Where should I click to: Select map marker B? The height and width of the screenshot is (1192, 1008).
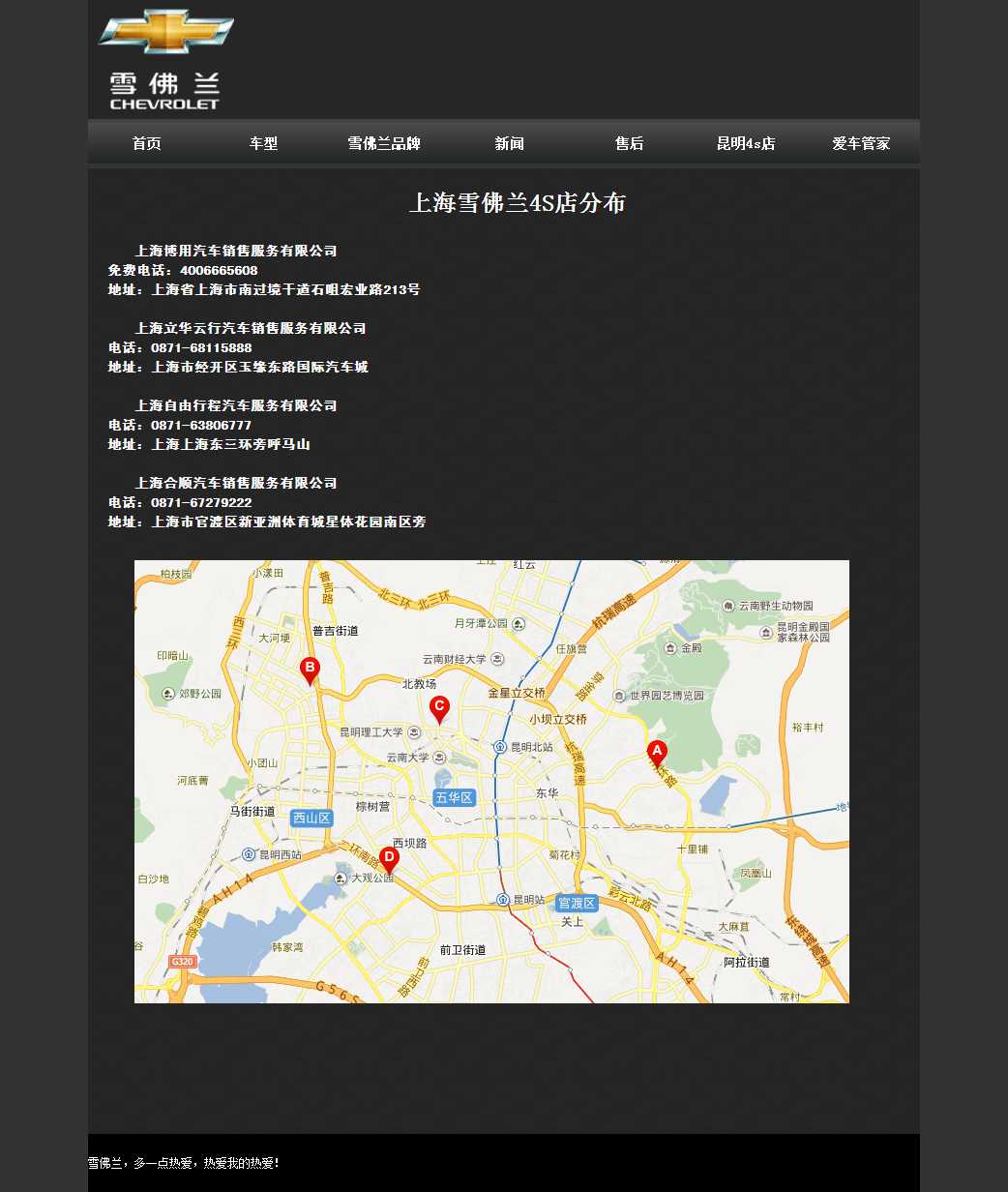point(310,669)
